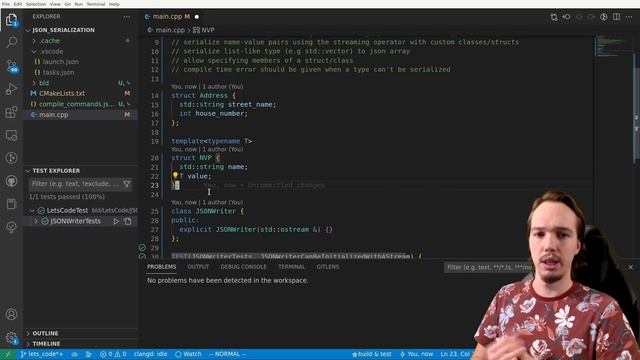Click the code lens above struct Address
The image size is (640, 360).
click(x=207, y=87)
